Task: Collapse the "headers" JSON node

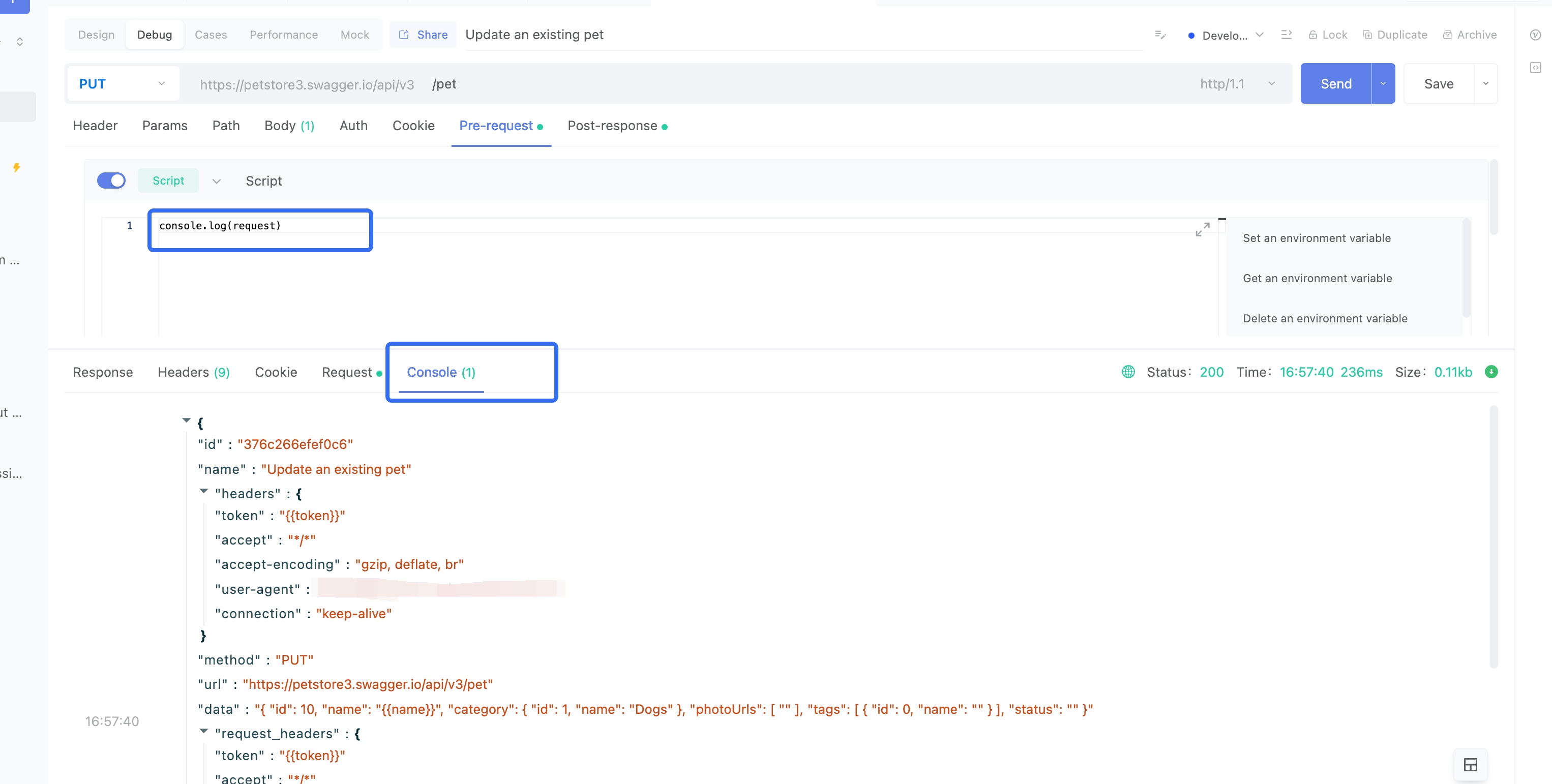Action: click(x=203, y=491)
